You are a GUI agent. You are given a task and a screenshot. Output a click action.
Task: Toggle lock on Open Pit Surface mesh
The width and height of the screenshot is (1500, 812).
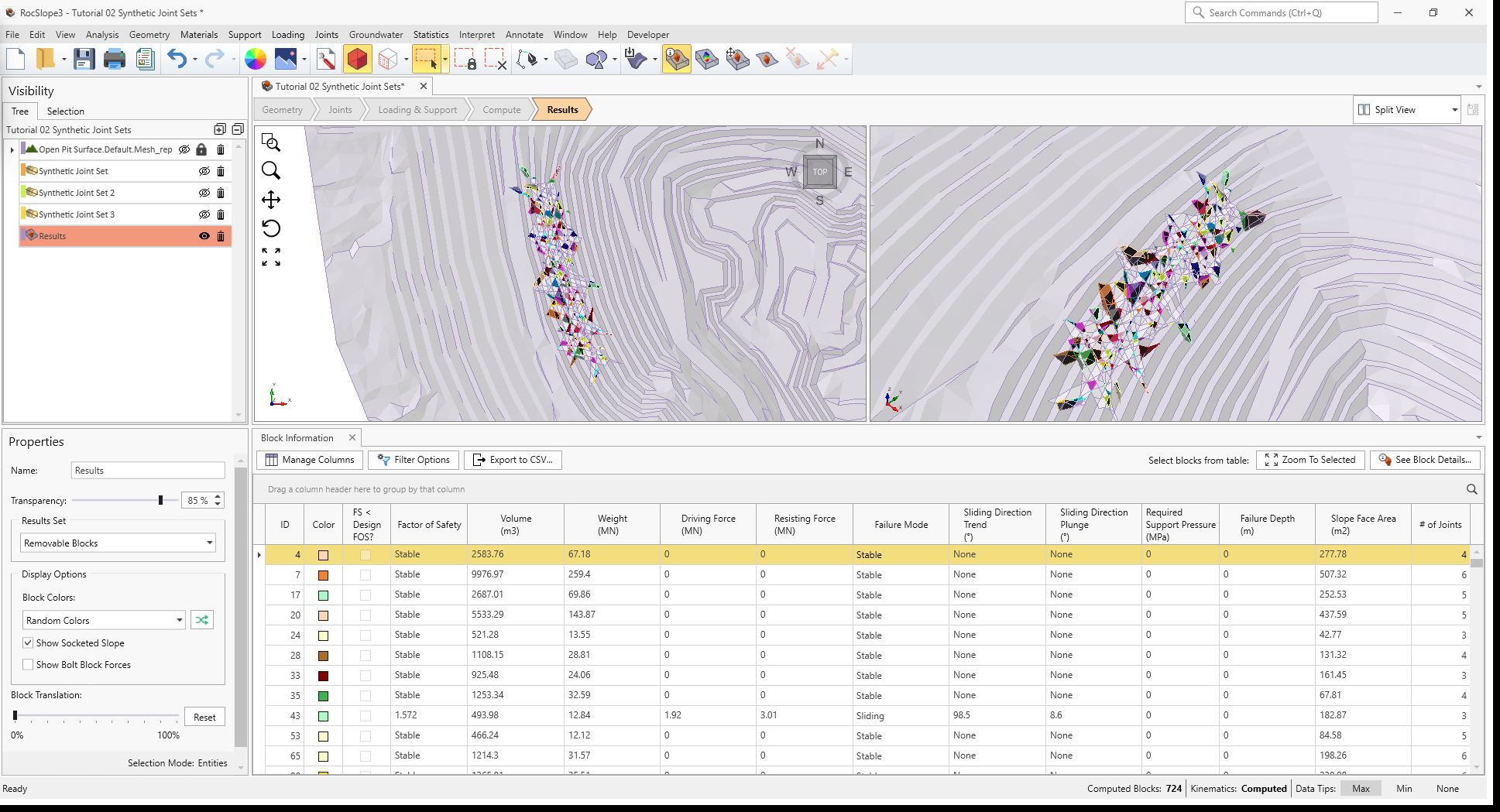point(201,149)
